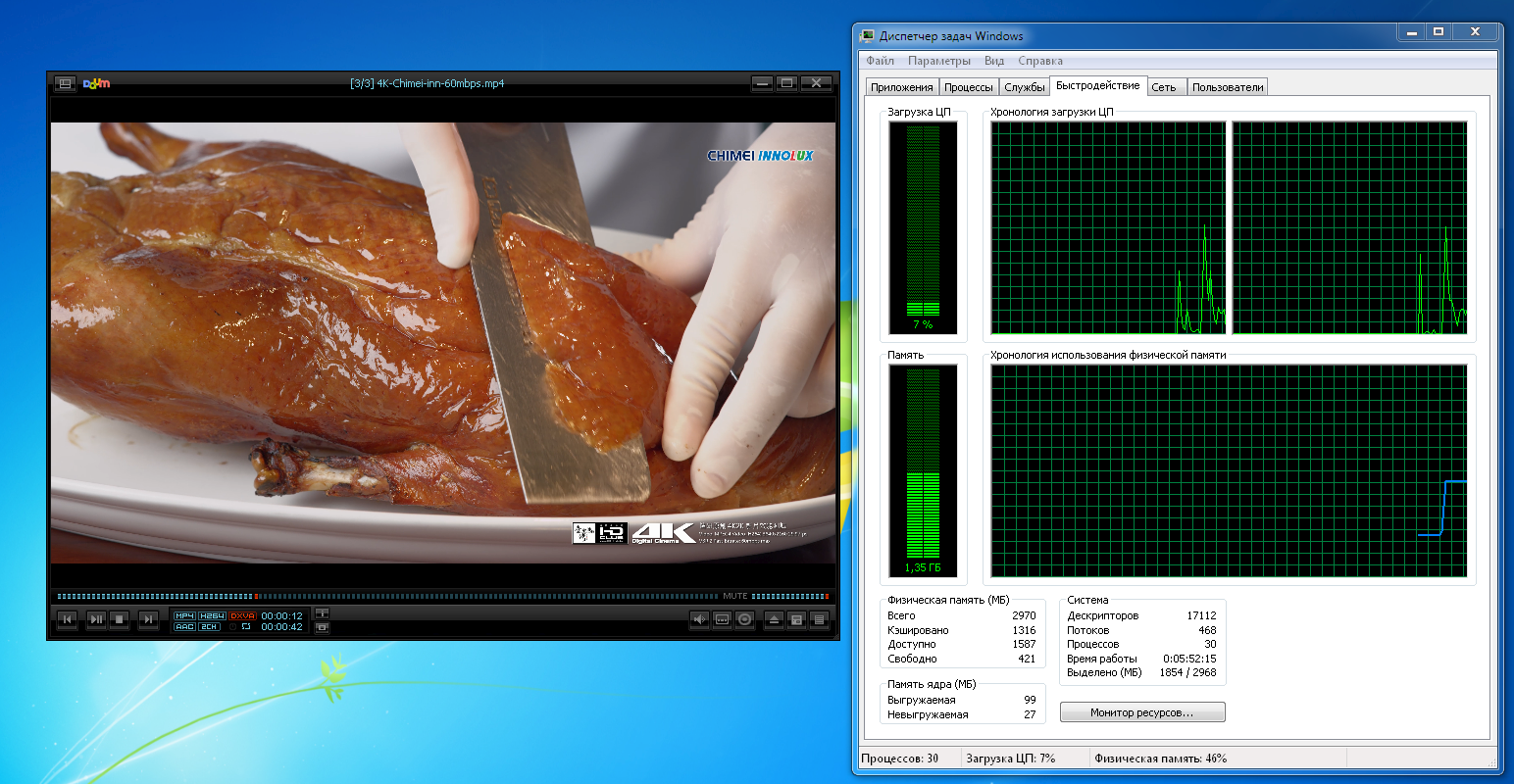
Task: Show the playlist panel icon
Action: (820, 619)
